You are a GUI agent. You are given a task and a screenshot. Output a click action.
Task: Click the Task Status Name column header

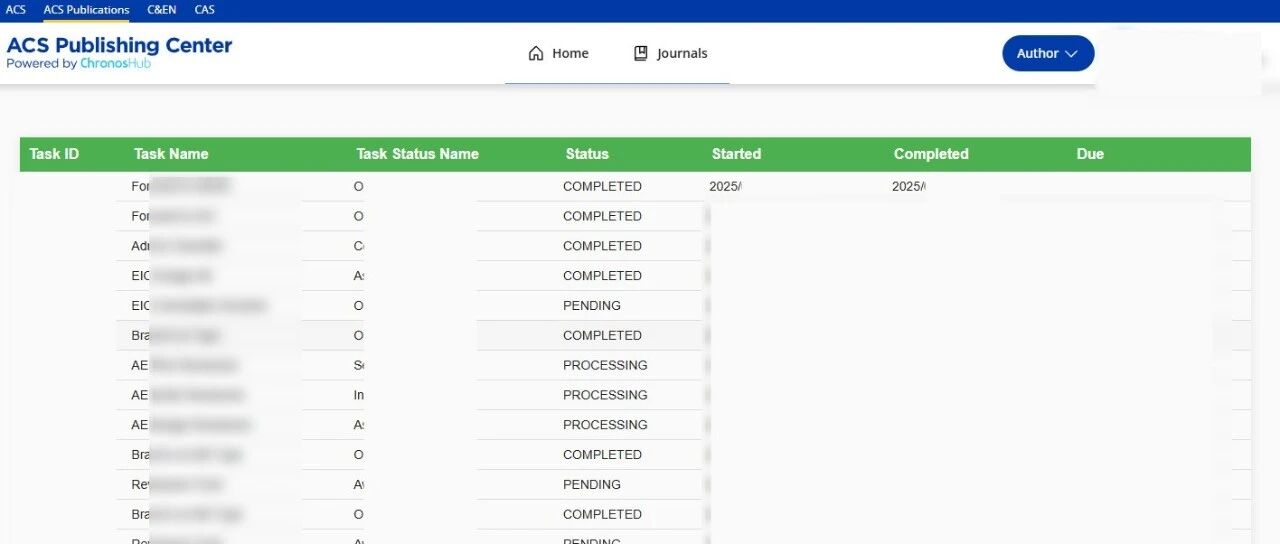click(417, 154)
